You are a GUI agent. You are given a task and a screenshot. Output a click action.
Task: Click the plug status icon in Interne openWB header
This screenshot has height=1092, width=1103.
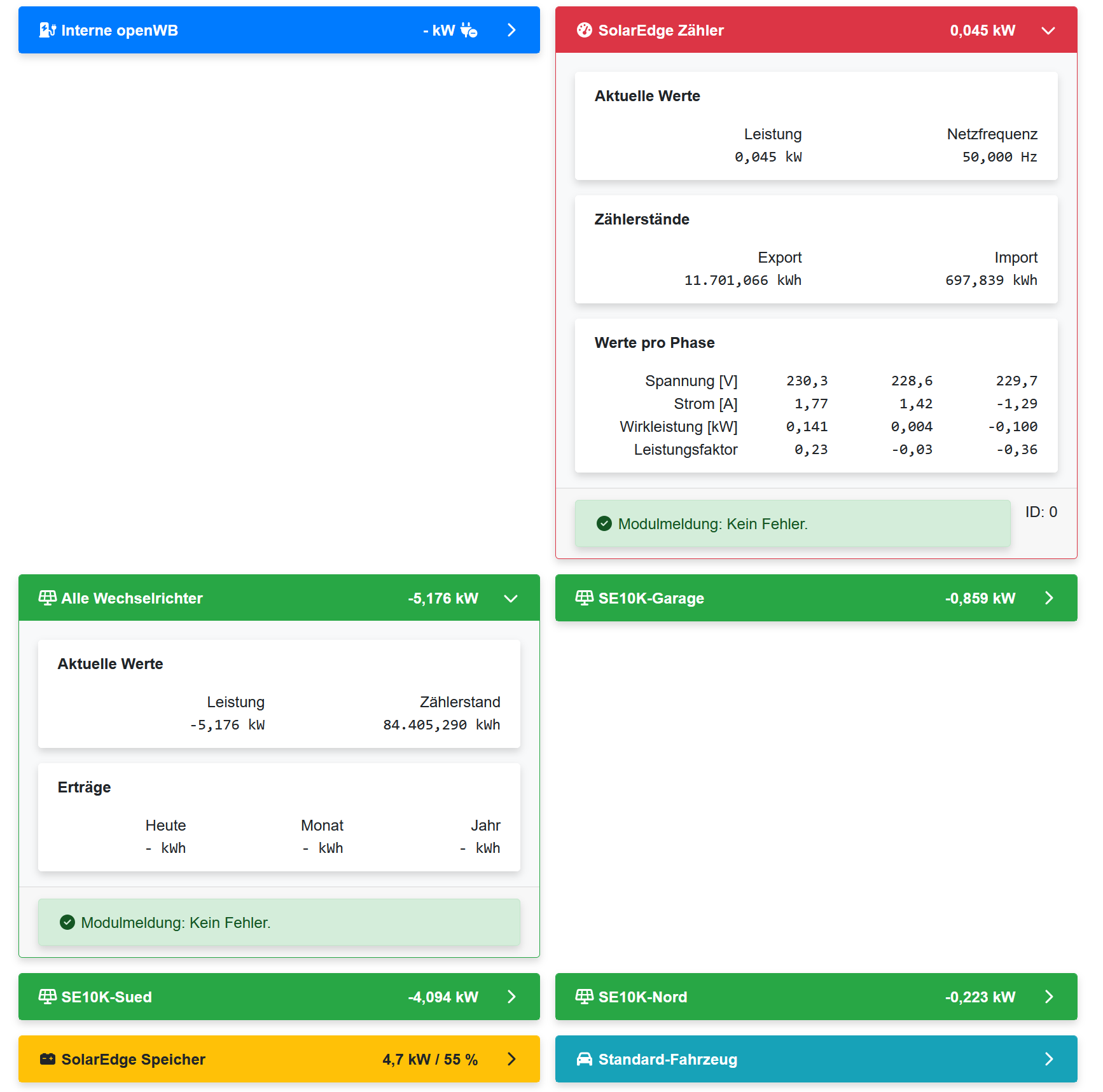click(x=468, y=30)
